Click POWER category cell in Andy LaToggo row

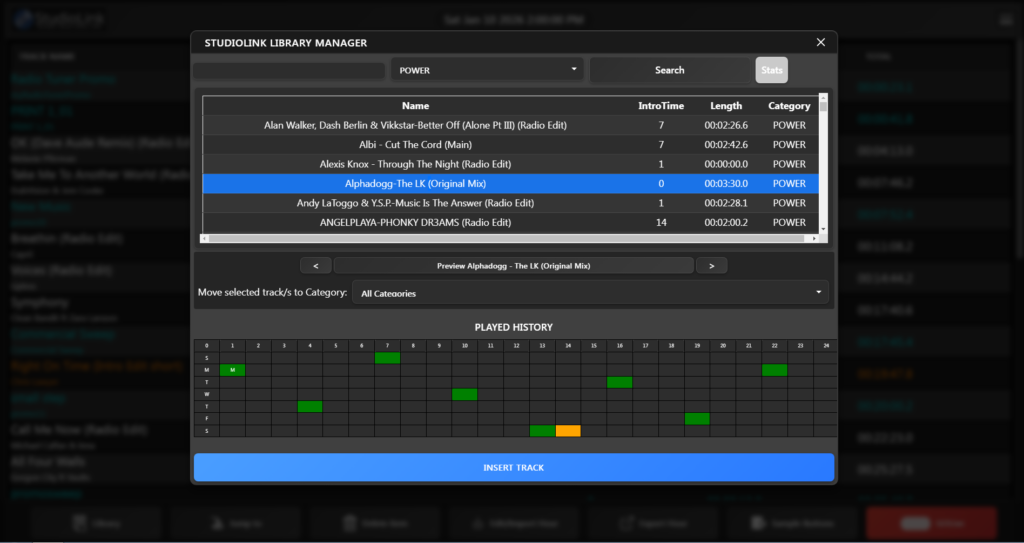coord(789,203)
